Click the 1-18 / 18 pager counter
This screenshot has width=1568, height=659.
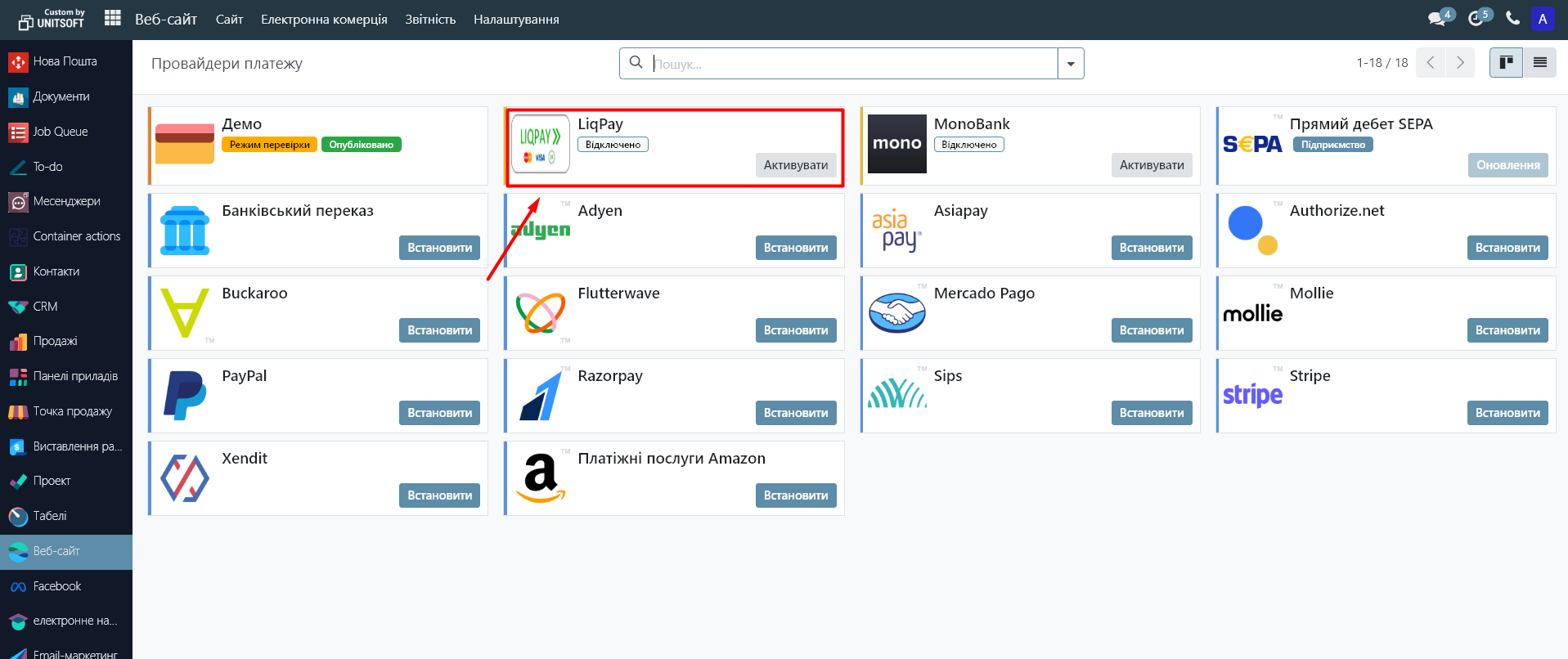pos(1382,63)
